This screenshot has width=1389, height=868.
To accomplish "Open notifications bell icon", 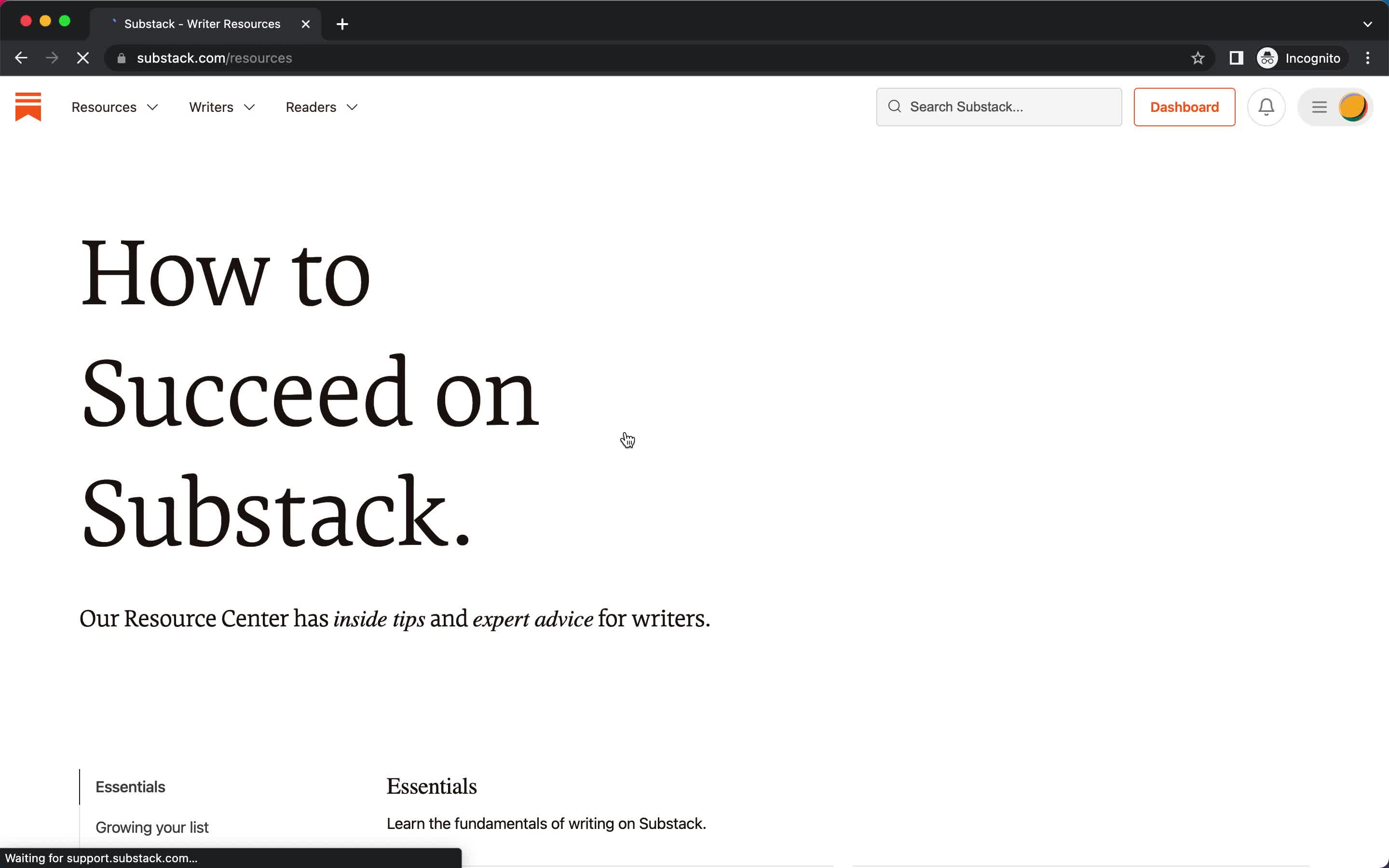I will (x=1266, y=107).
